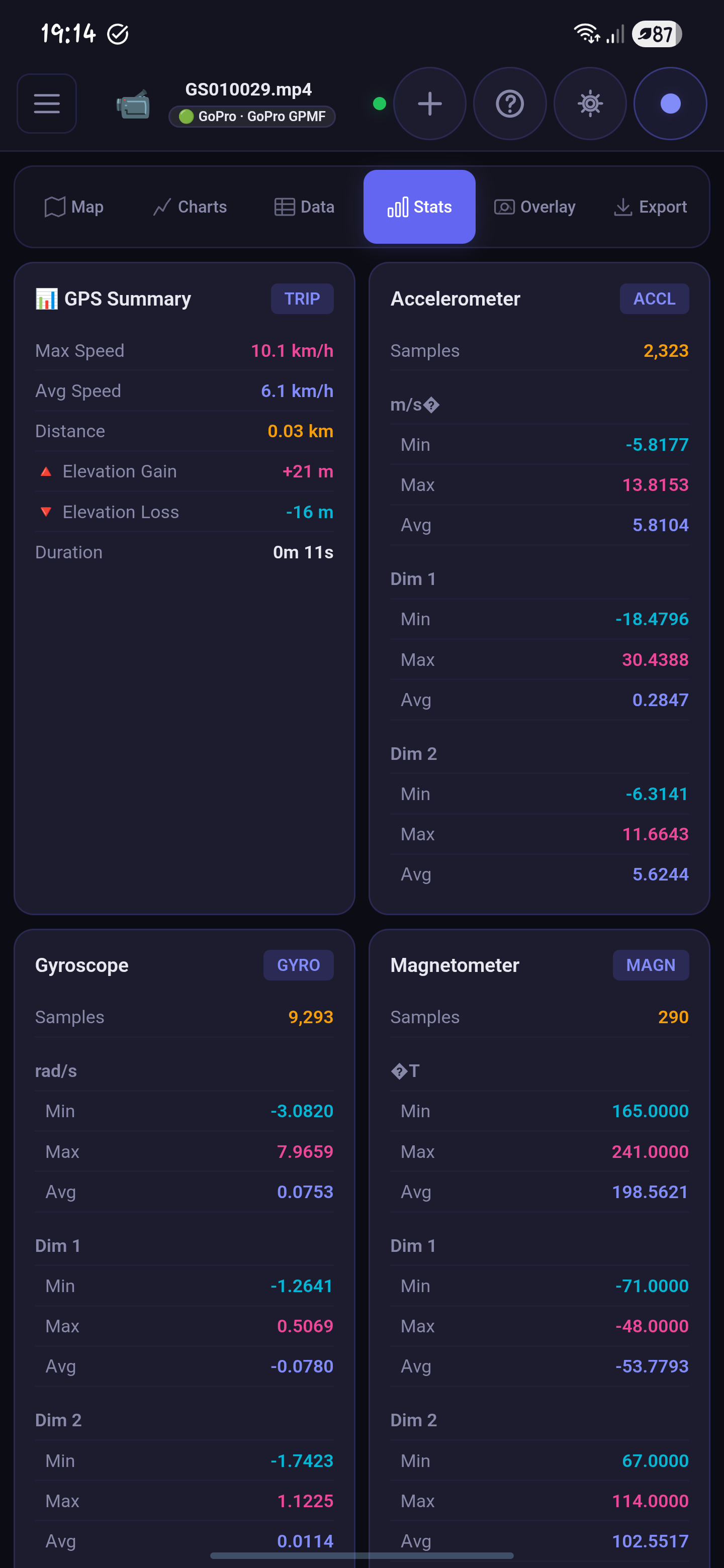Select Magnetometer Samples value 290
Screen dimensions: 724x1568
pyautogui.click(x=673, y=1017)
